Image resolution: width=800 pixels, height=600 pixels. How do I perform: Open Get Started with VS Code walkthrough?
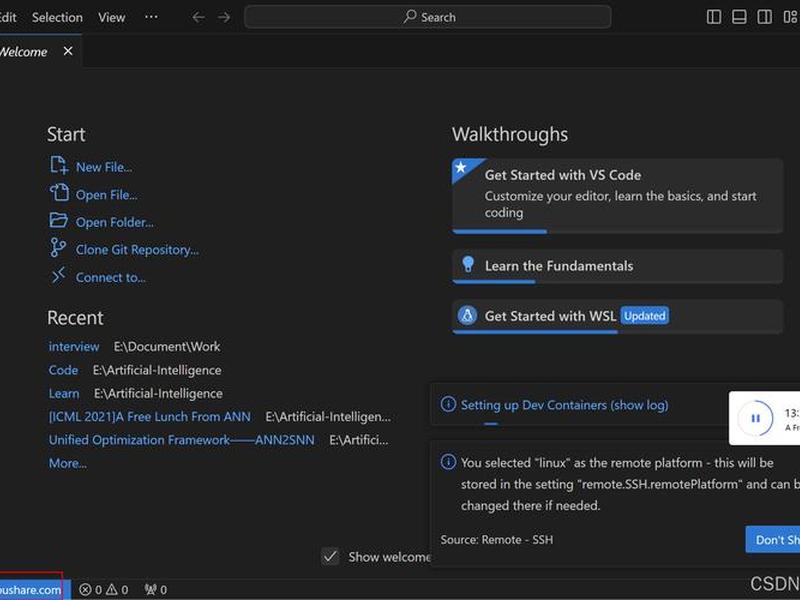point(617,196)
